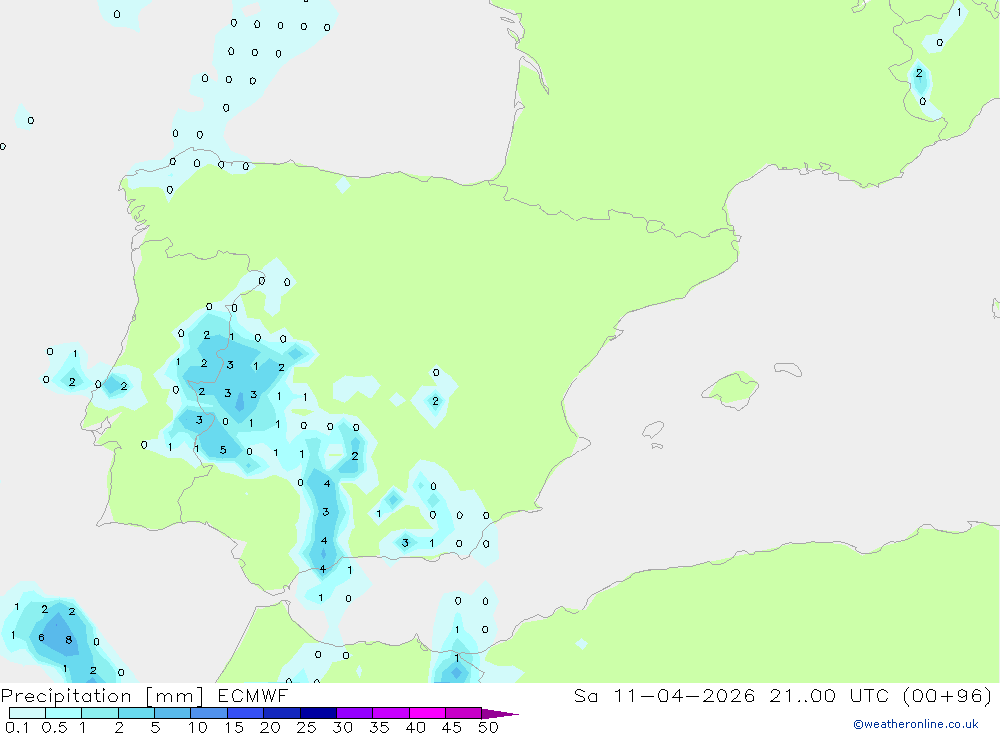Screen dimensions: 1000x733
Task: Select the 20–25 mm legend color swatch
Action: tap(282, 713)
